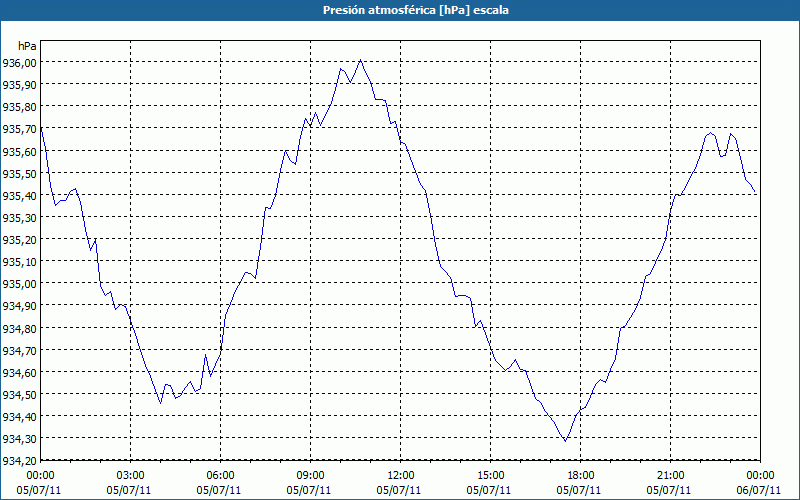
Task: Click the 934,30 y-axis value
Action: coord(19,439)
